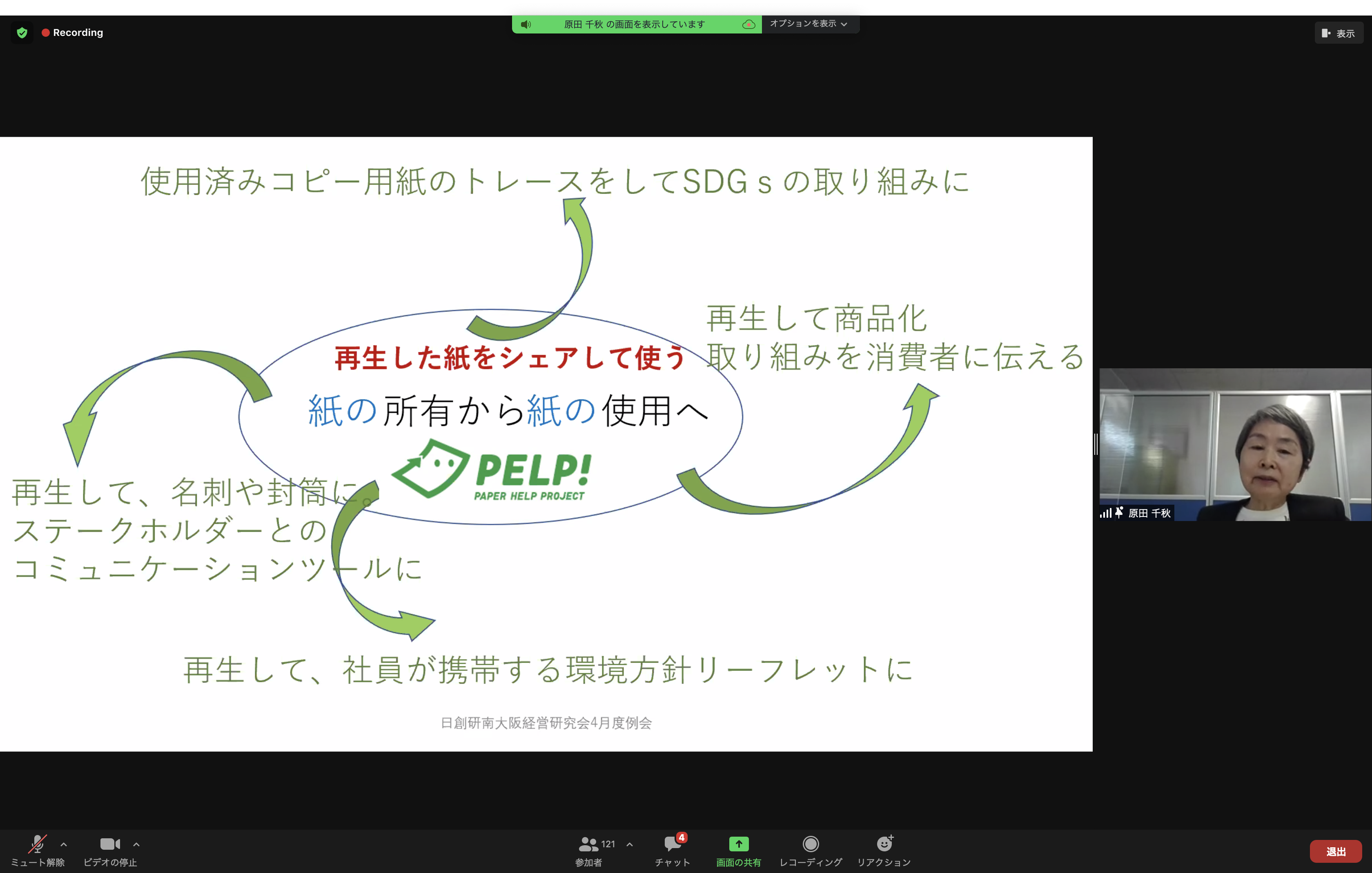Image resolution: width=1372 pixels, height=873 pixels.
Task: Click the speaker icon in the share banner
Action: (x=526, y=24)
